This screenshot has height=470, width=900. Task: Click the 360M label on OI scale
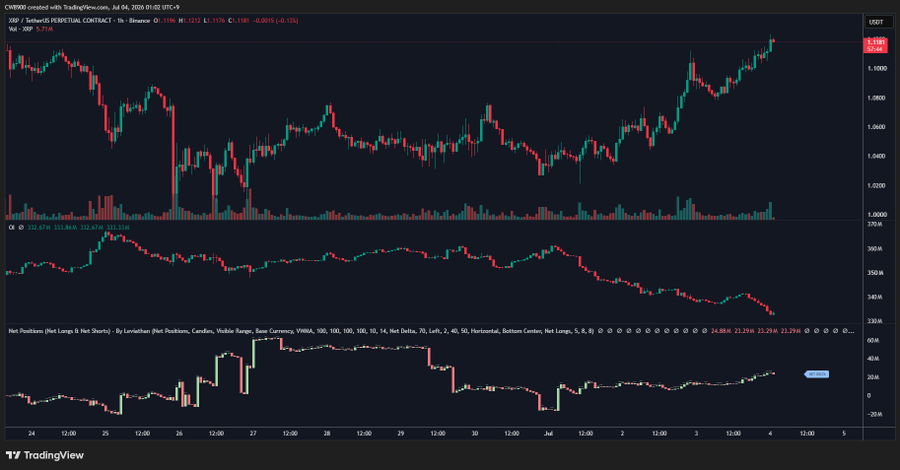point(875,249)
